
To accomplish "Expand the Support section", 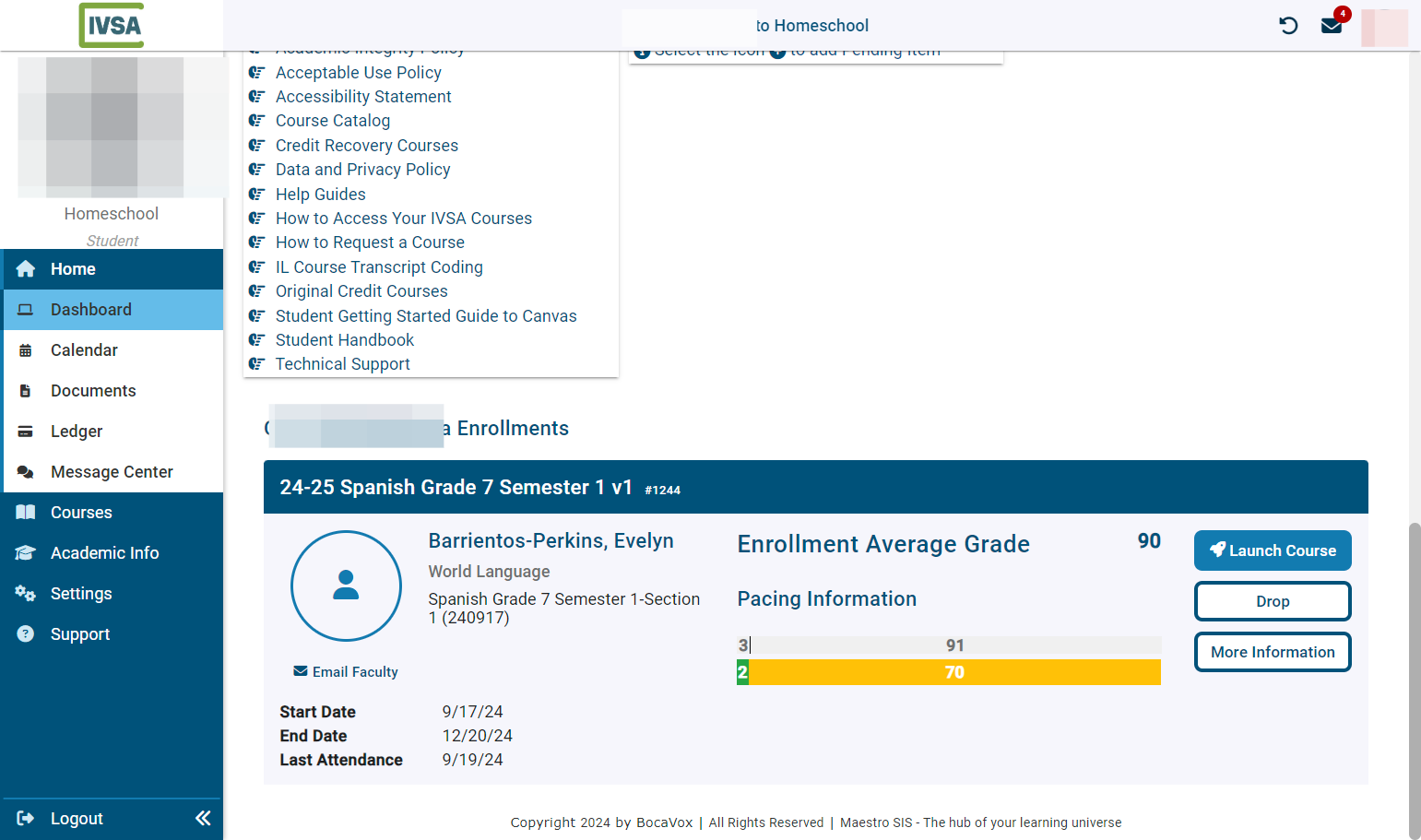I will point(112,634).
